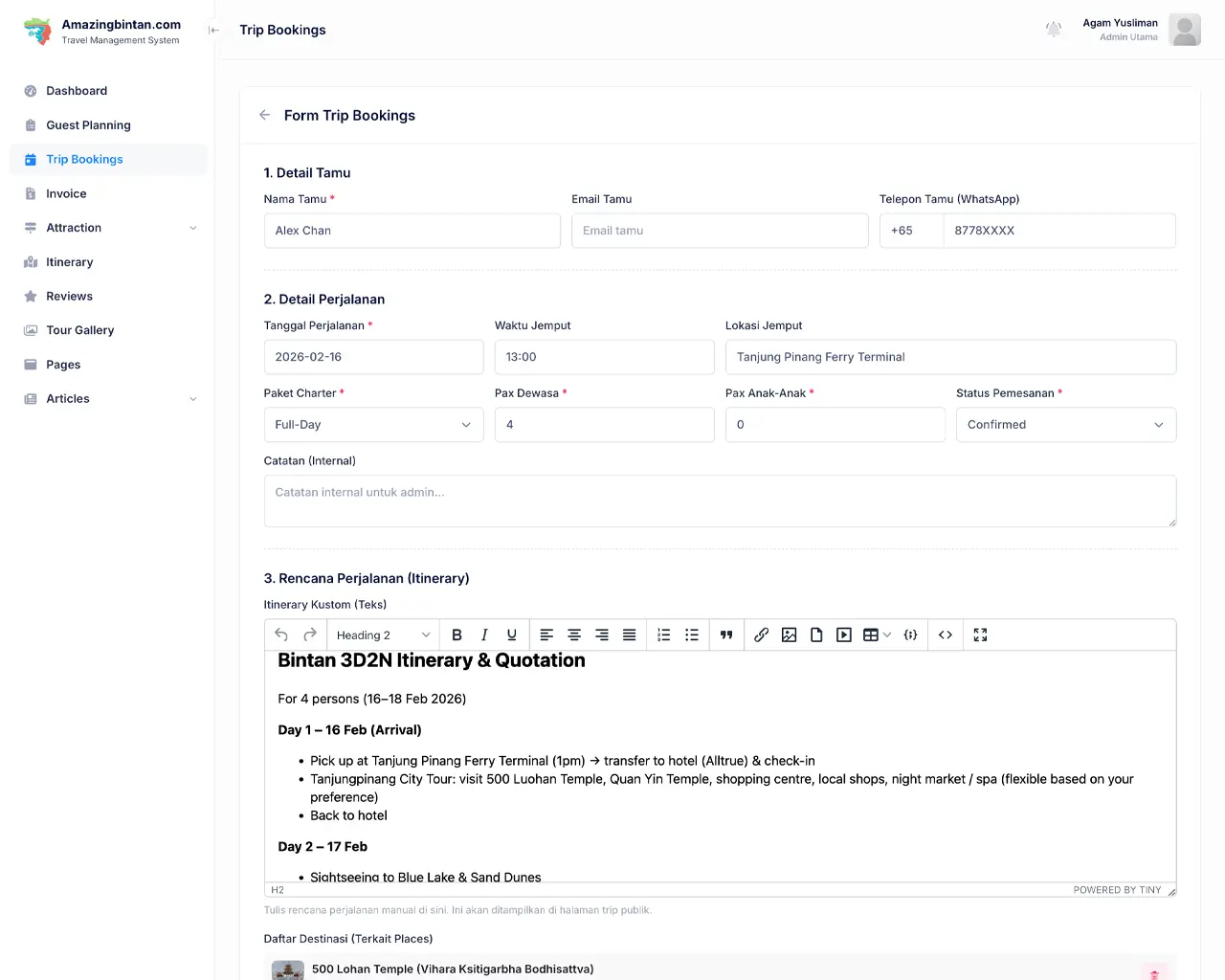The image size is (1225, 980).
Task: Insert a blockquote in the itinerary
Action: point(726,635)
